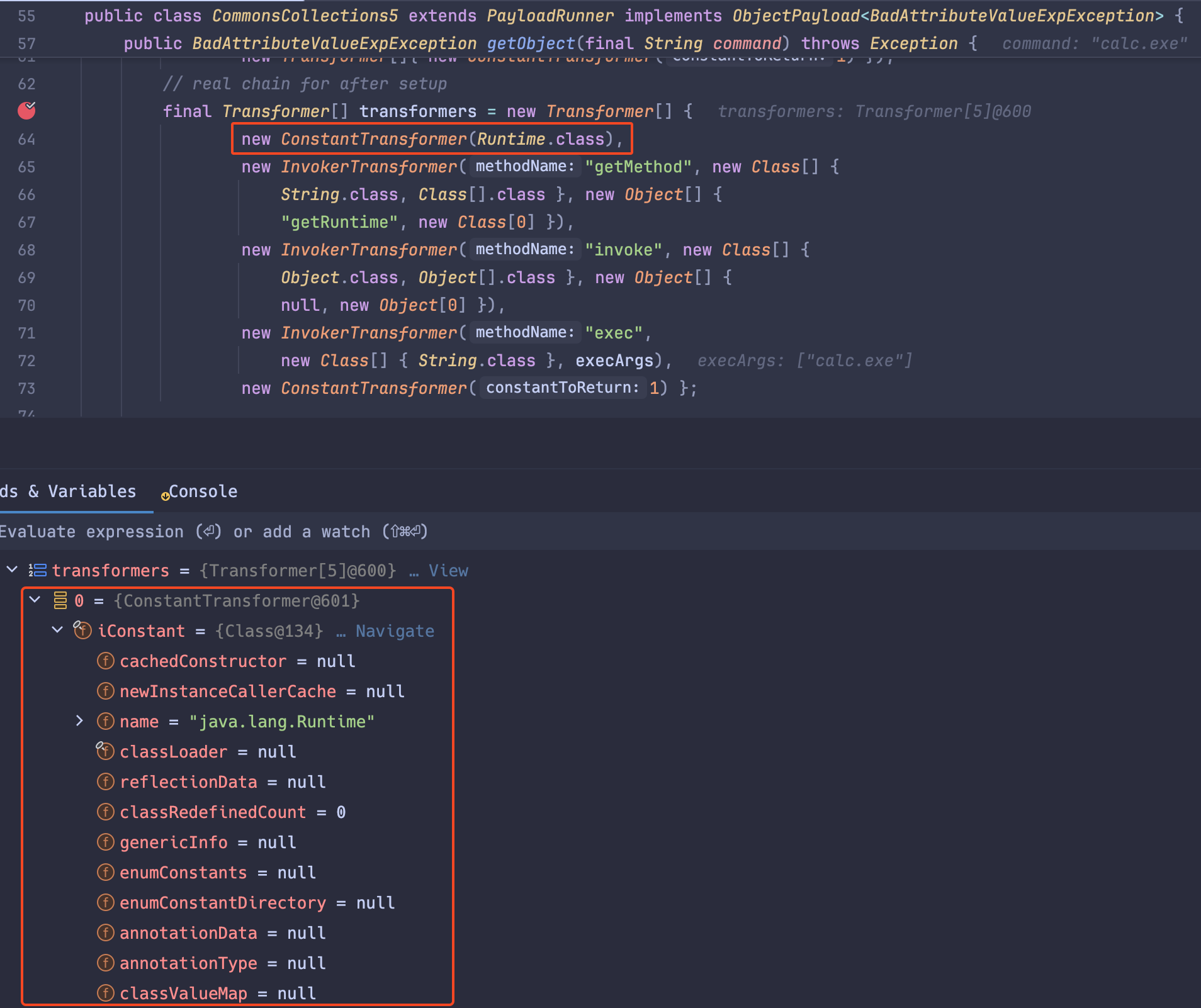Screen dimensions: 1201x1008
Task: Click the Navigate link beside iConstant
Action: tap(395, 631)
